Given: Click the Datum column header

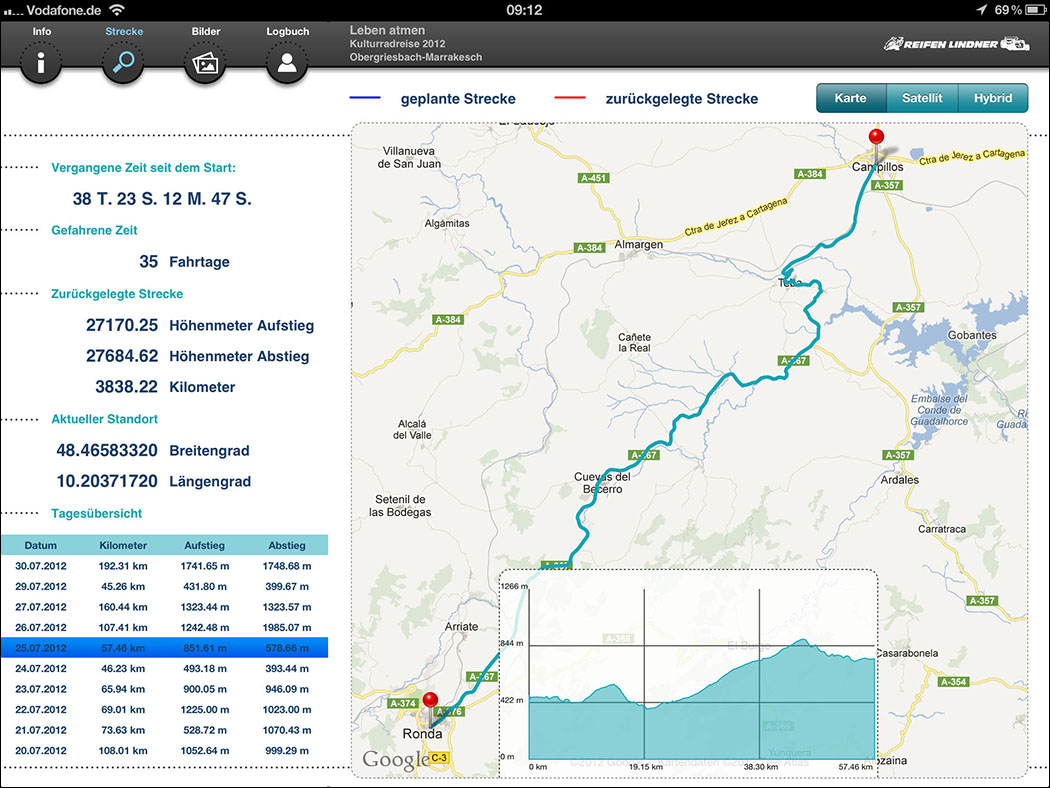Looking at the screenshot, I should tap(41, 545).
